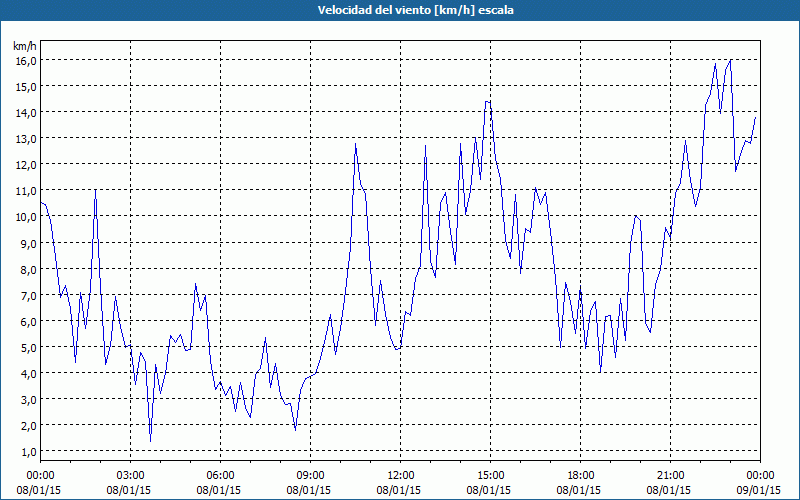This screenshot has height=500, width=800.
Task: Click the 15,0 y-axis label
Action: tap(26, 86)
